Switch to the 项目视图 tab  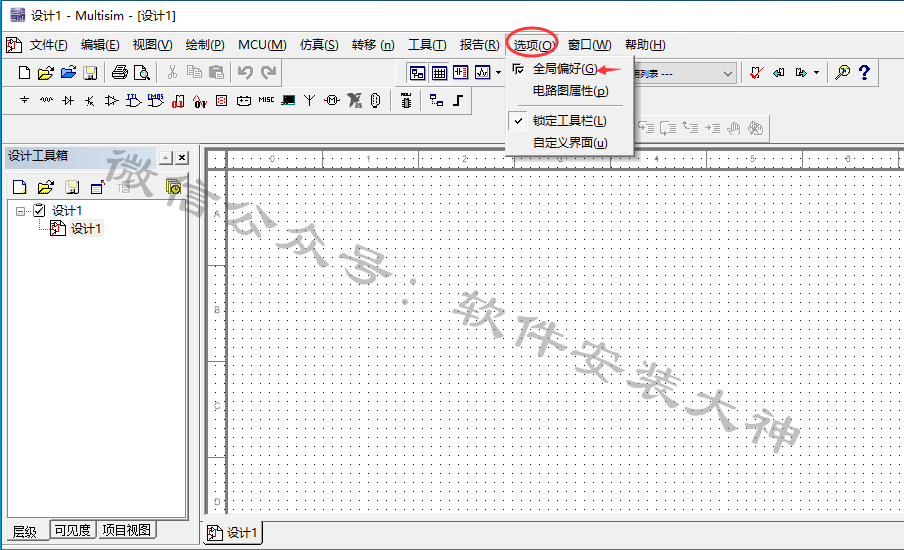tap(126, 530)
